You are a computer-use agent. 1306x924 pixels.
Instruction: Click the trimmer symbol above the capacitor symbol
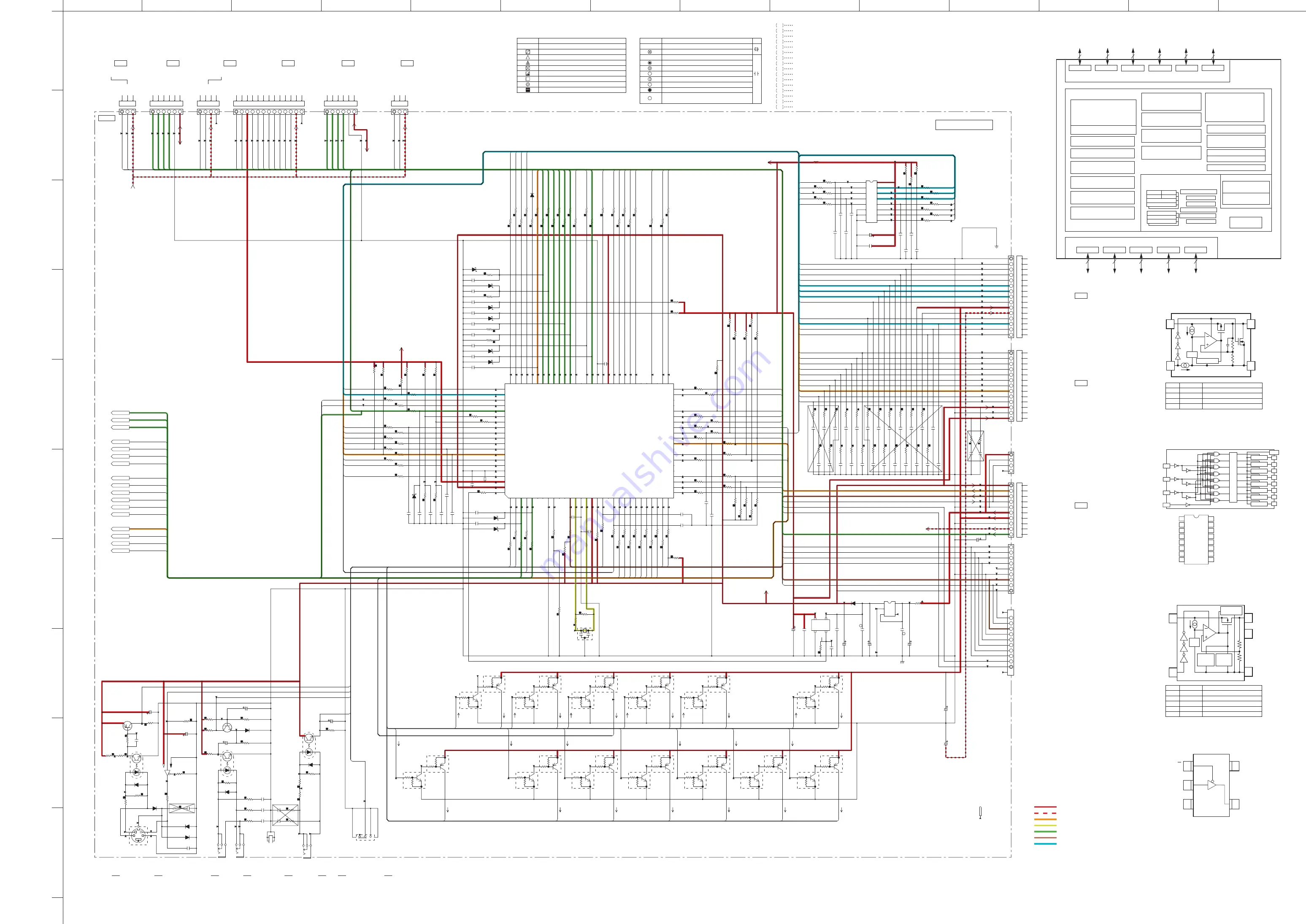756,49
